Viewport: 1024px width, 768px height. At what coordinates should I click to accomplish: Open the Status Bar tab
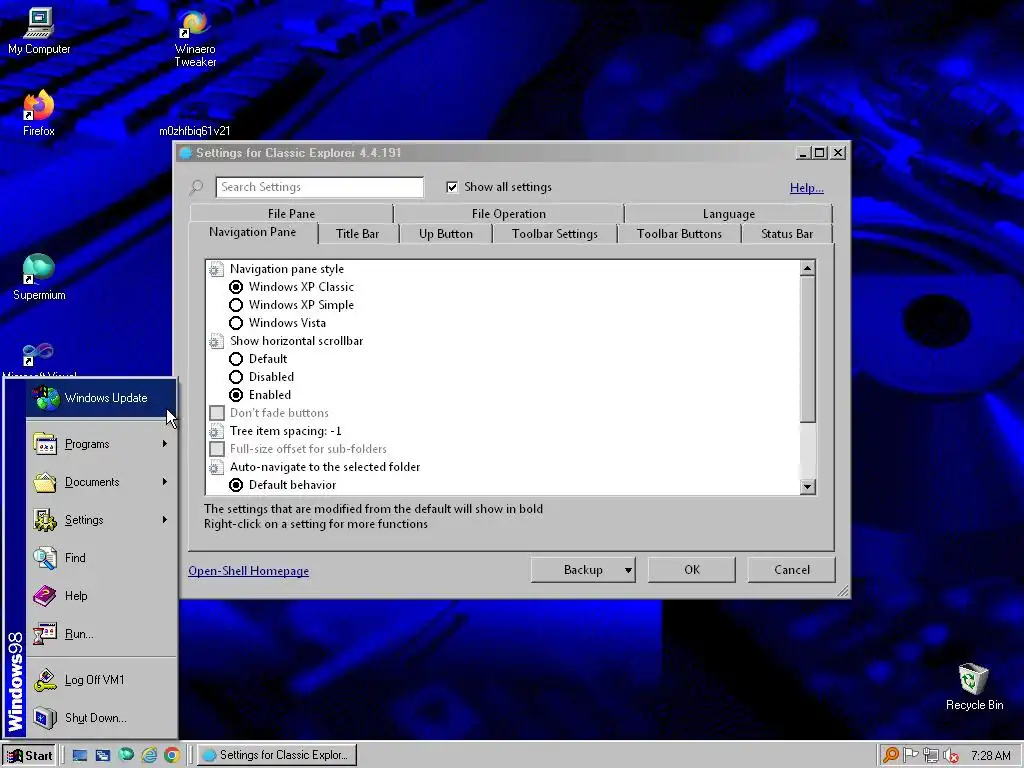(787, 234)
